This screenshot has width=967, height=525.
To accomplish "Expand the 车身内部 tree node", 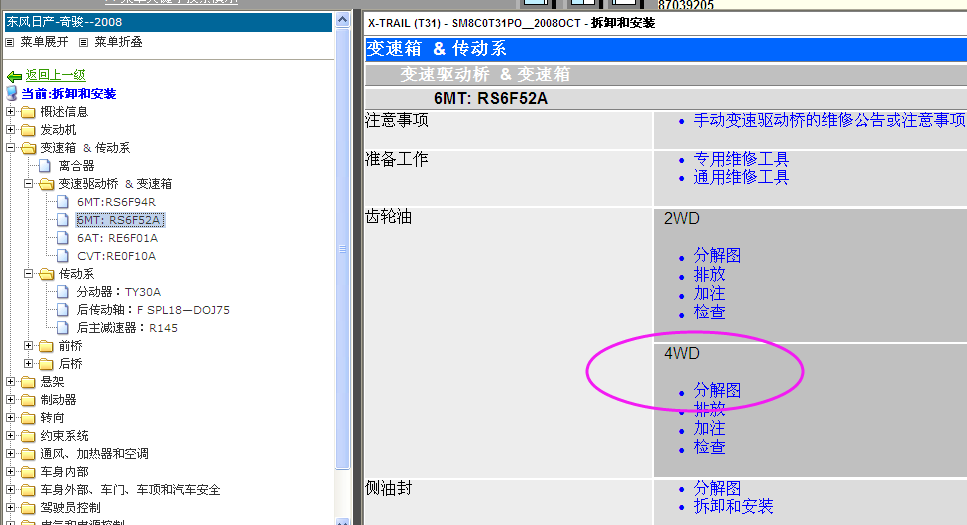I will click(10, 471).
